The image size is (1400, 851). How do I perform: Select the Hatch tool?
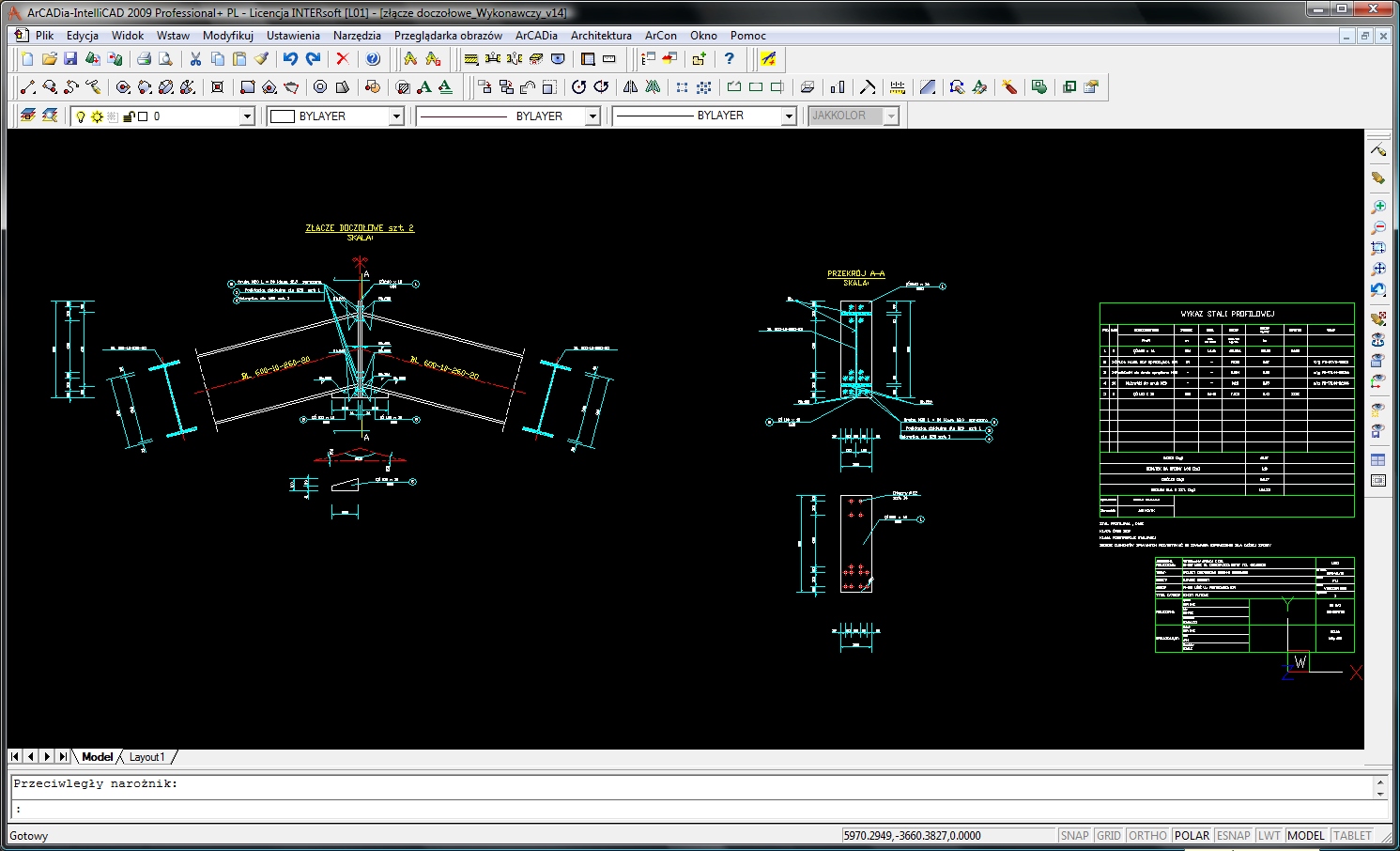point(403,87)
